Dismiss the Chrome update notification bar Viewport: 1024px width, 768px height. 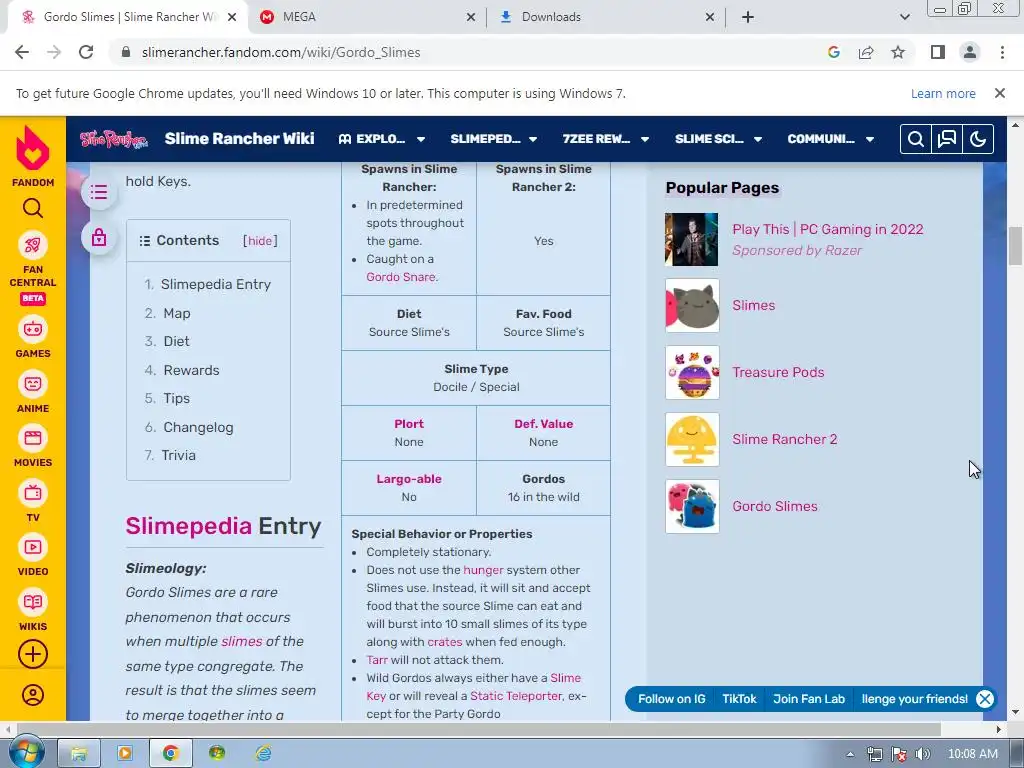click(1000, 93)
